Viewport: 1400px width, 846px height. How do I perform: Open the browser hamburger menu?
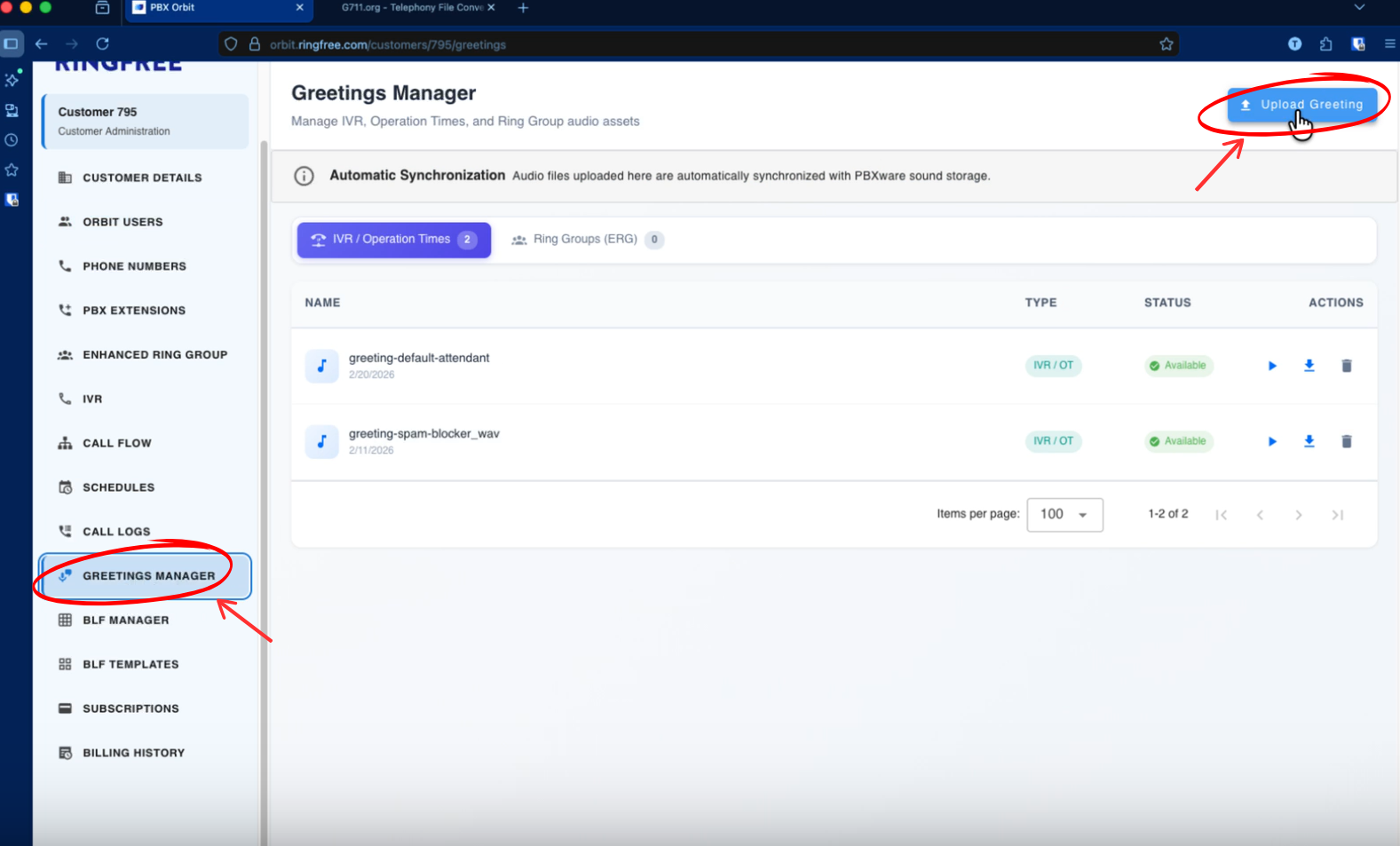[x=1389, y=43]
